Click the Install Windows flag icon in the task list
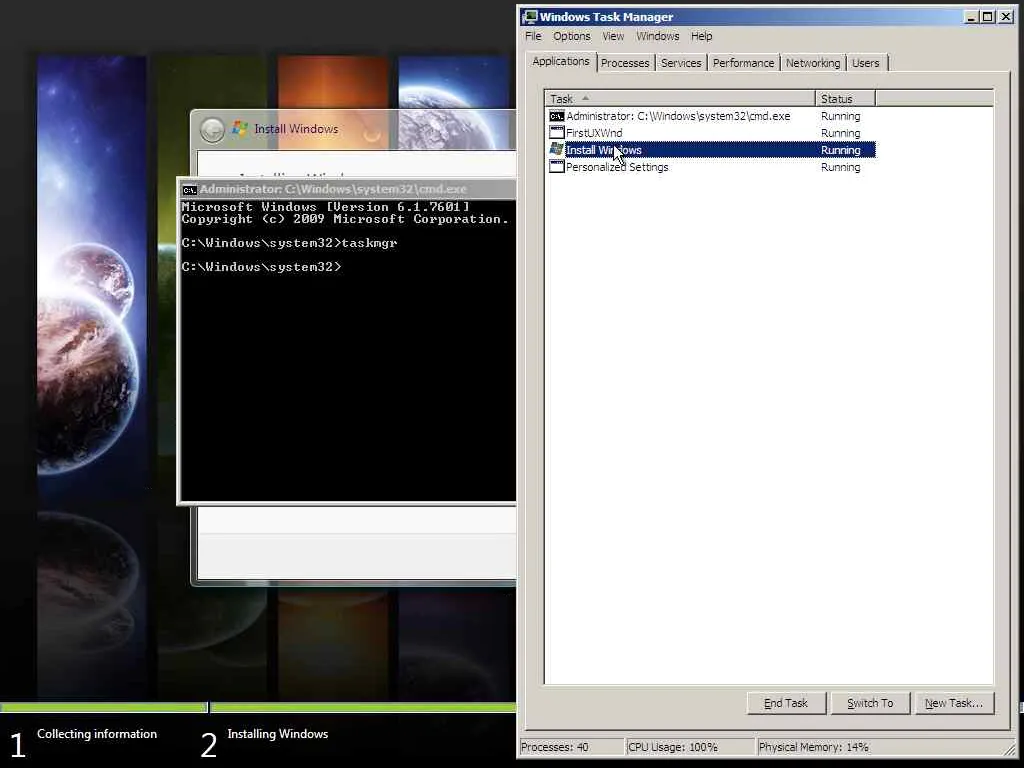The height and width of the screenshot is (768, 1024). tap(556, 150)
